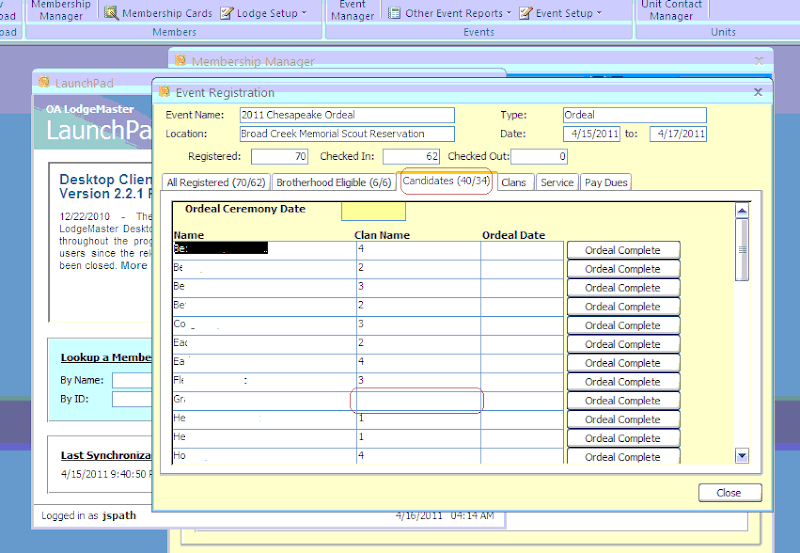The image size is (800, 553).
Task: Click the candidate list scroll down arrow
Action: pyautogui.click(x=742, y=456)
